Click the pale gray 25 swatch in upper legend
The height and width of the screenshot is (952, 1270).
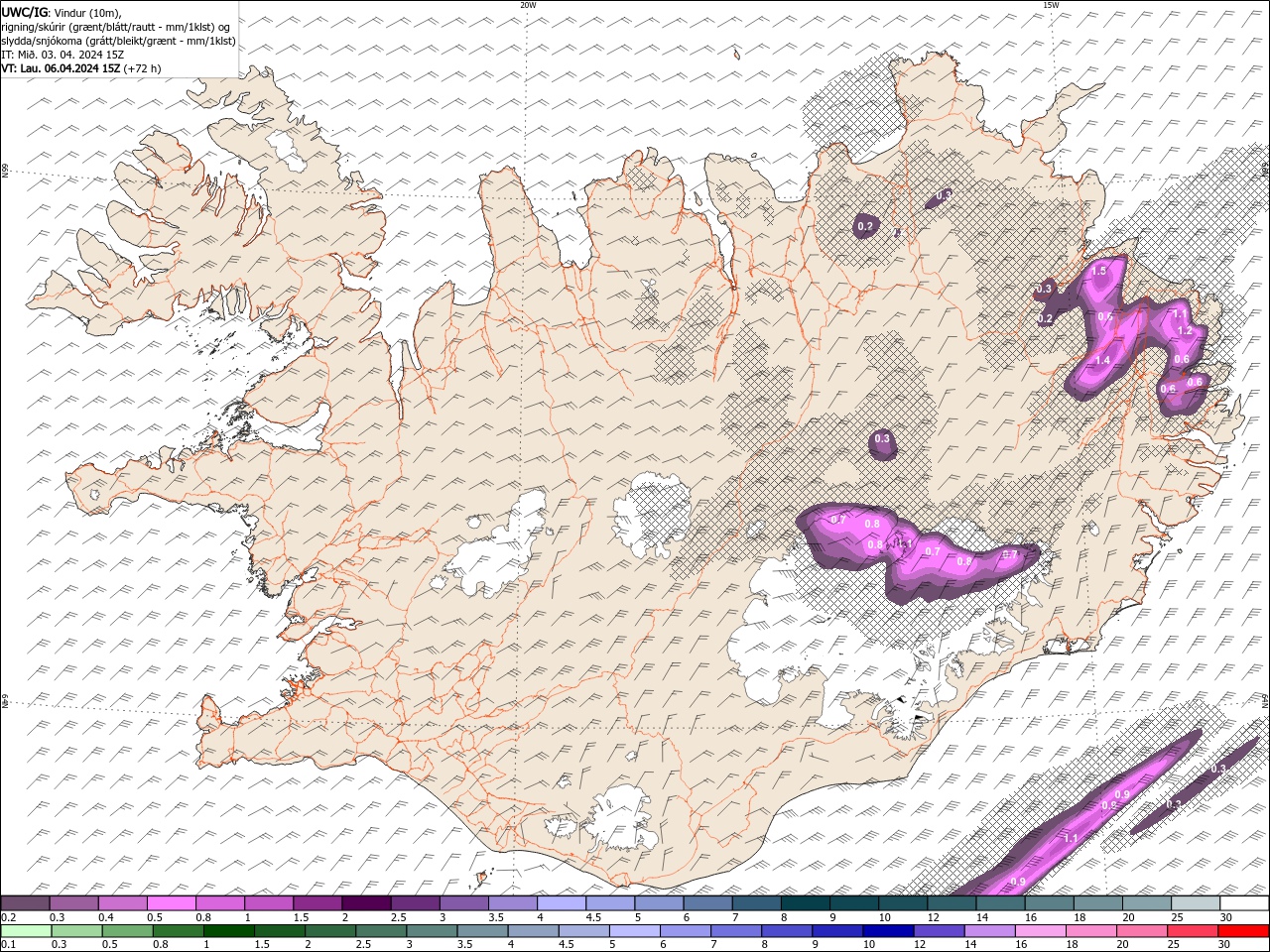[x=1196, y=903]
